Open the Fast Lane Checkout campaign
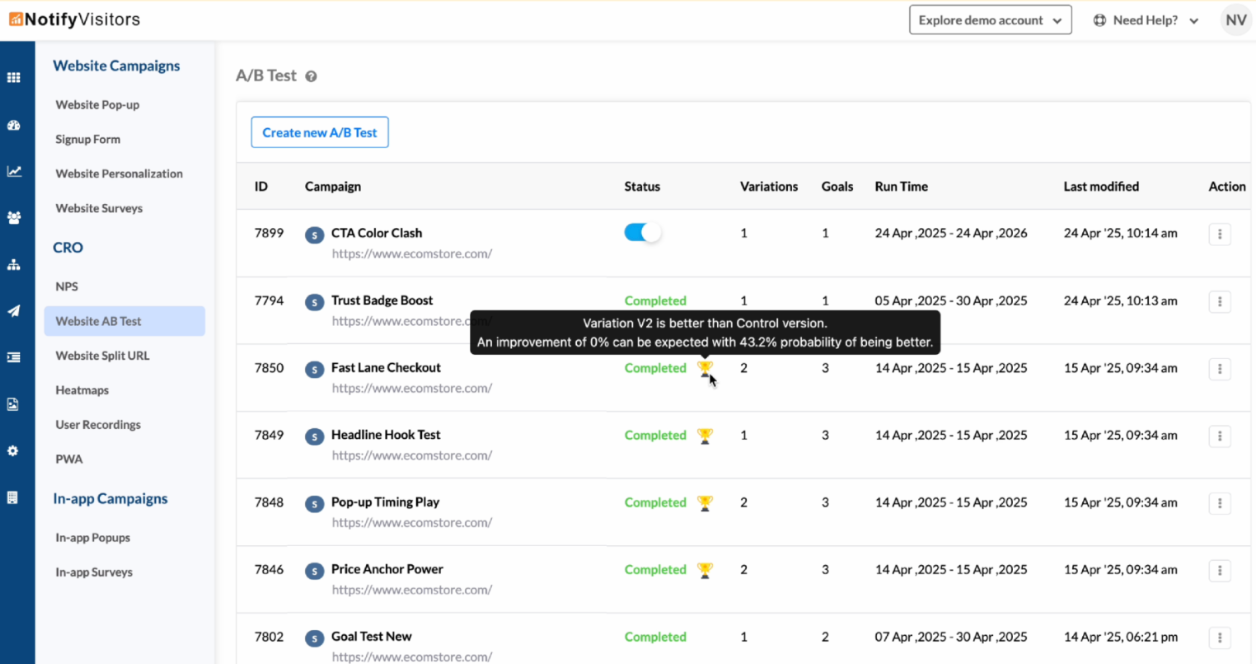 point(386,367)
